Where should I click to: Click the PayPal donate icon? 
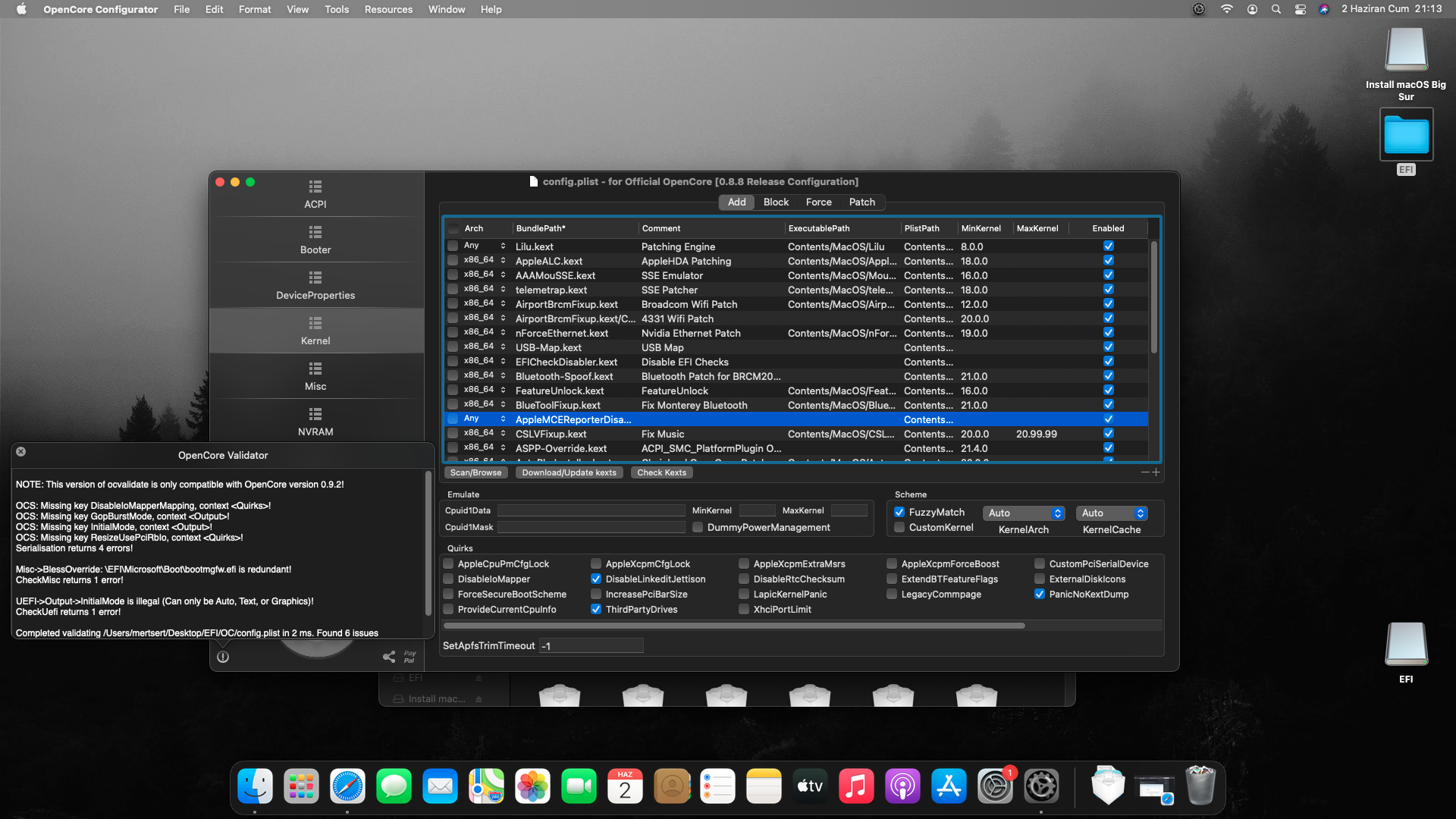409,657
